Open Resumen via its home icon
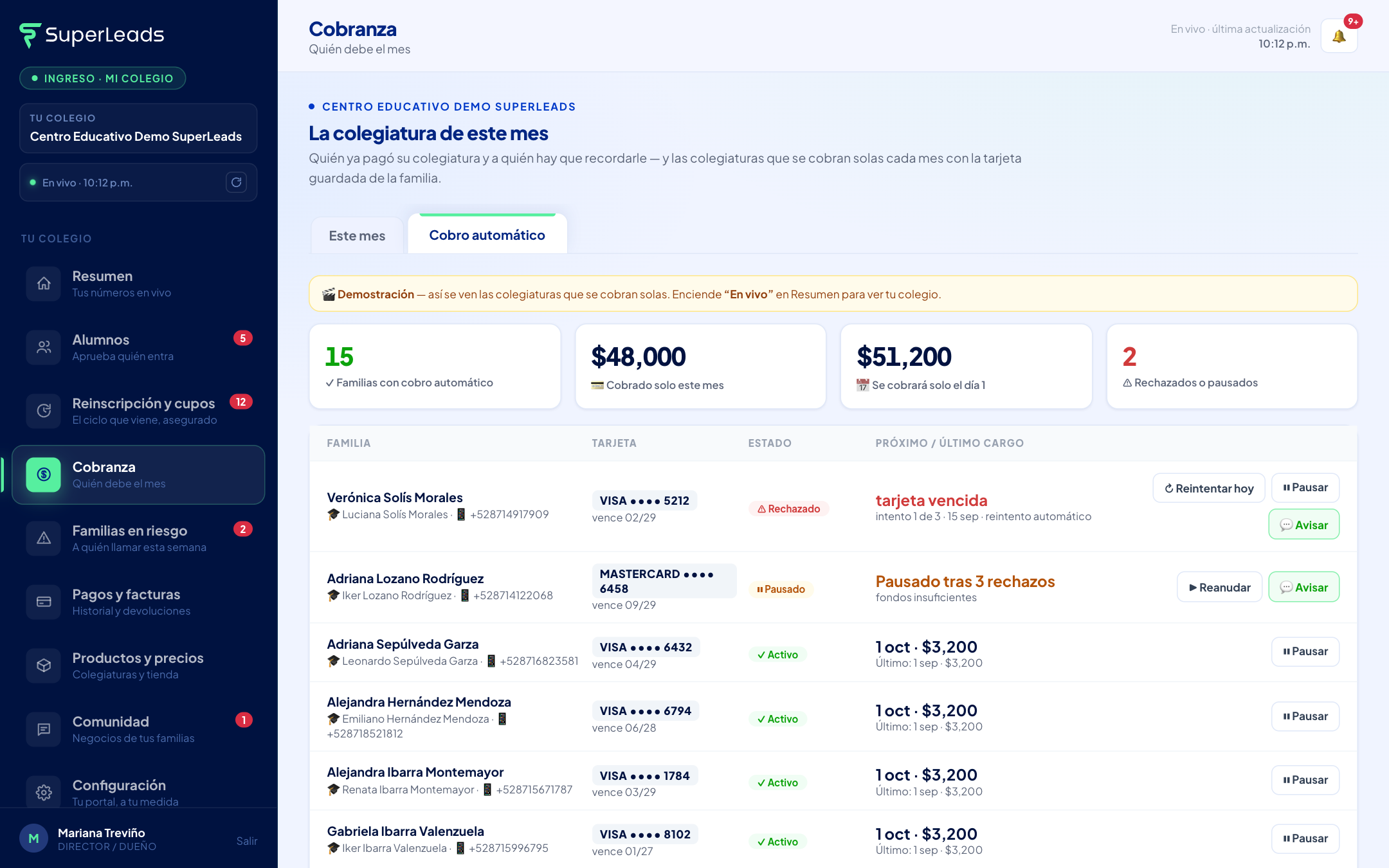 click(44, 284)
